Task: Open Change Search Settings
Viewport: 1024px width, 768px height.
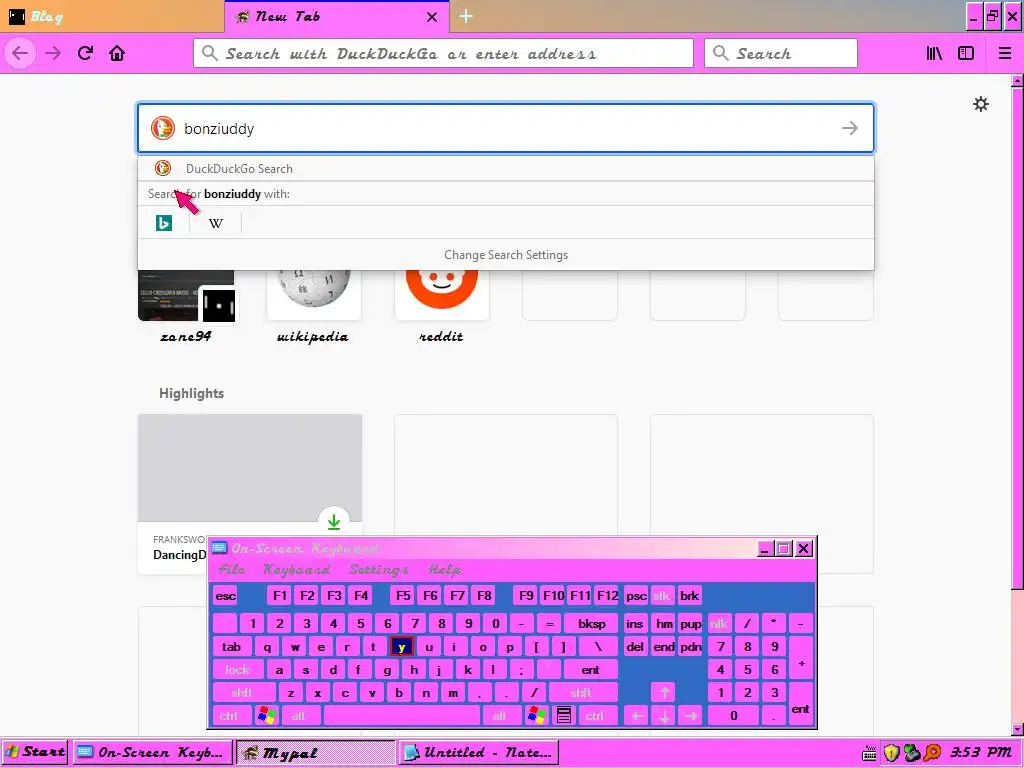Action: (505, 255)
